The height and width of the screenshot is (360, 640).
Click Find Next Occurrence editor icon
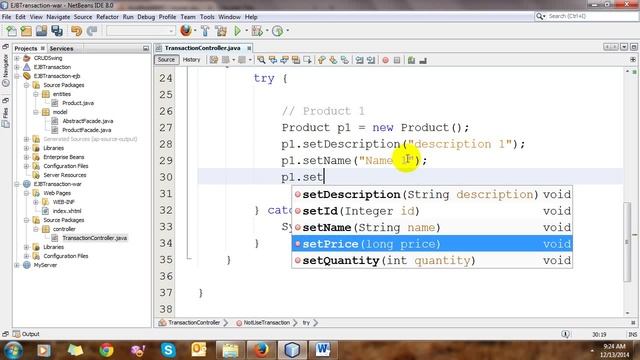(x=284, y=60)
